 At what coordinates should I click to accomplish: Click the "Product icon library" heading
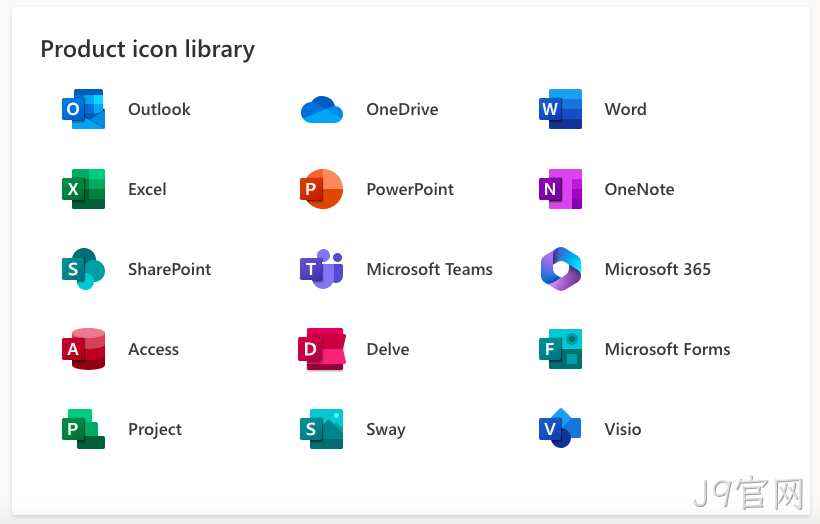[147, 49]
